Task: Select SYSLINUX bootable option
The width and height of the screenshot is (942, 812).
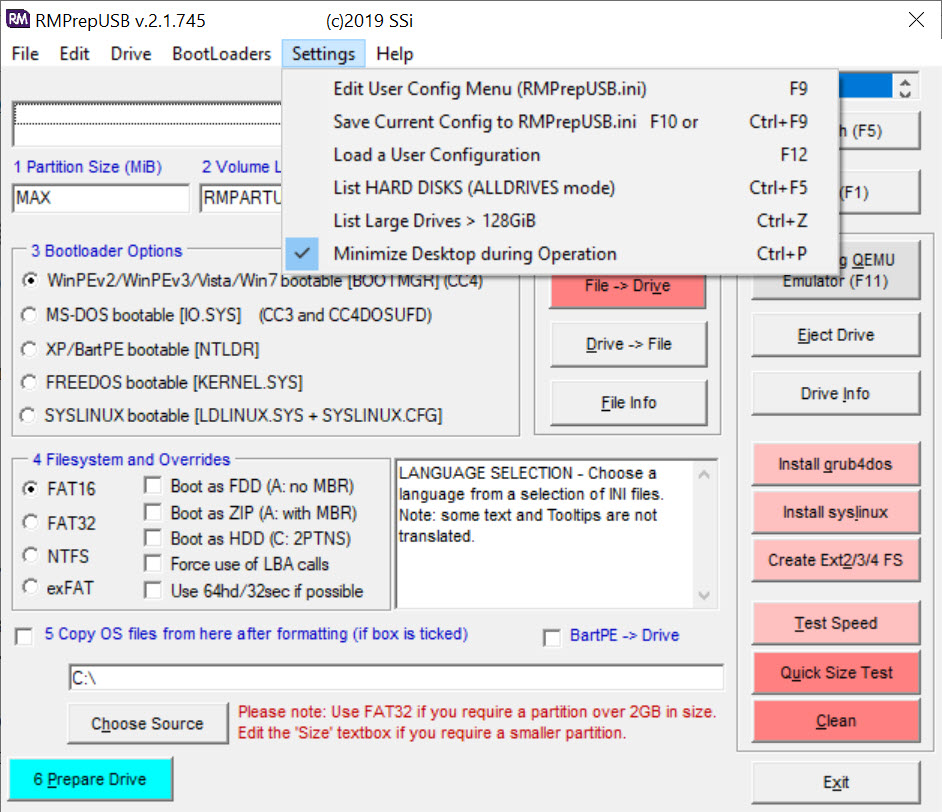Action: (x=28, y=416)
